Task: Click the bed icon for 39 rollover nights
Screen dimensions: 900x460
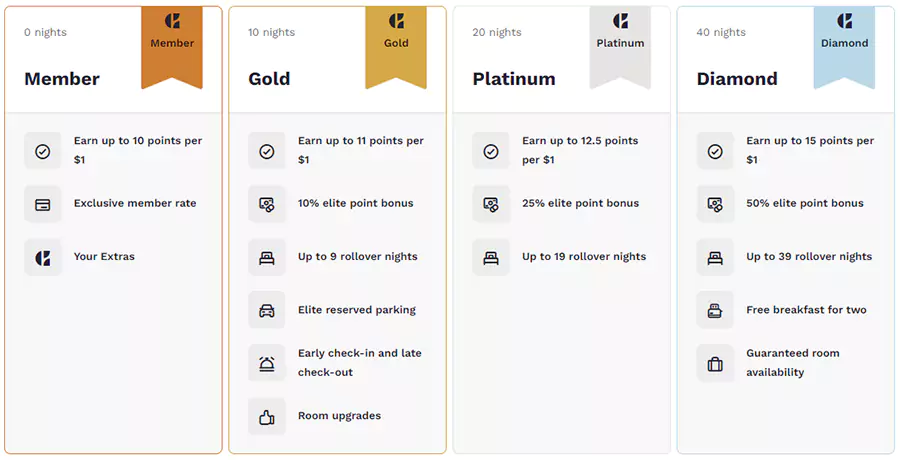Action: click(x=715, y=257)
